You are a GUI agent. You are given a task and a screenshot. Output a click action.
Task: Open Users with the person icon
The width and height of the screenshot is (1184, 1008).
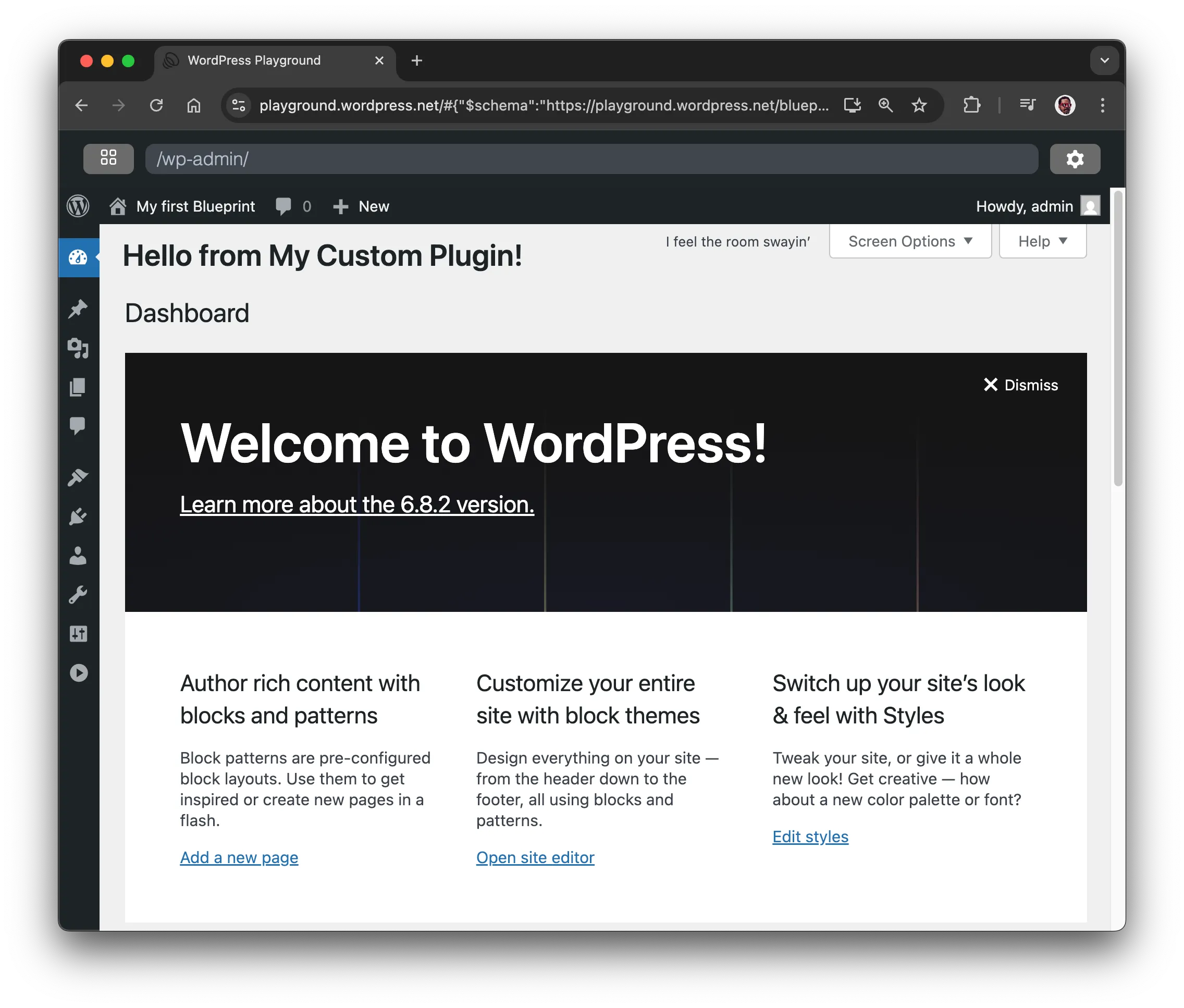tap(78, 556)
